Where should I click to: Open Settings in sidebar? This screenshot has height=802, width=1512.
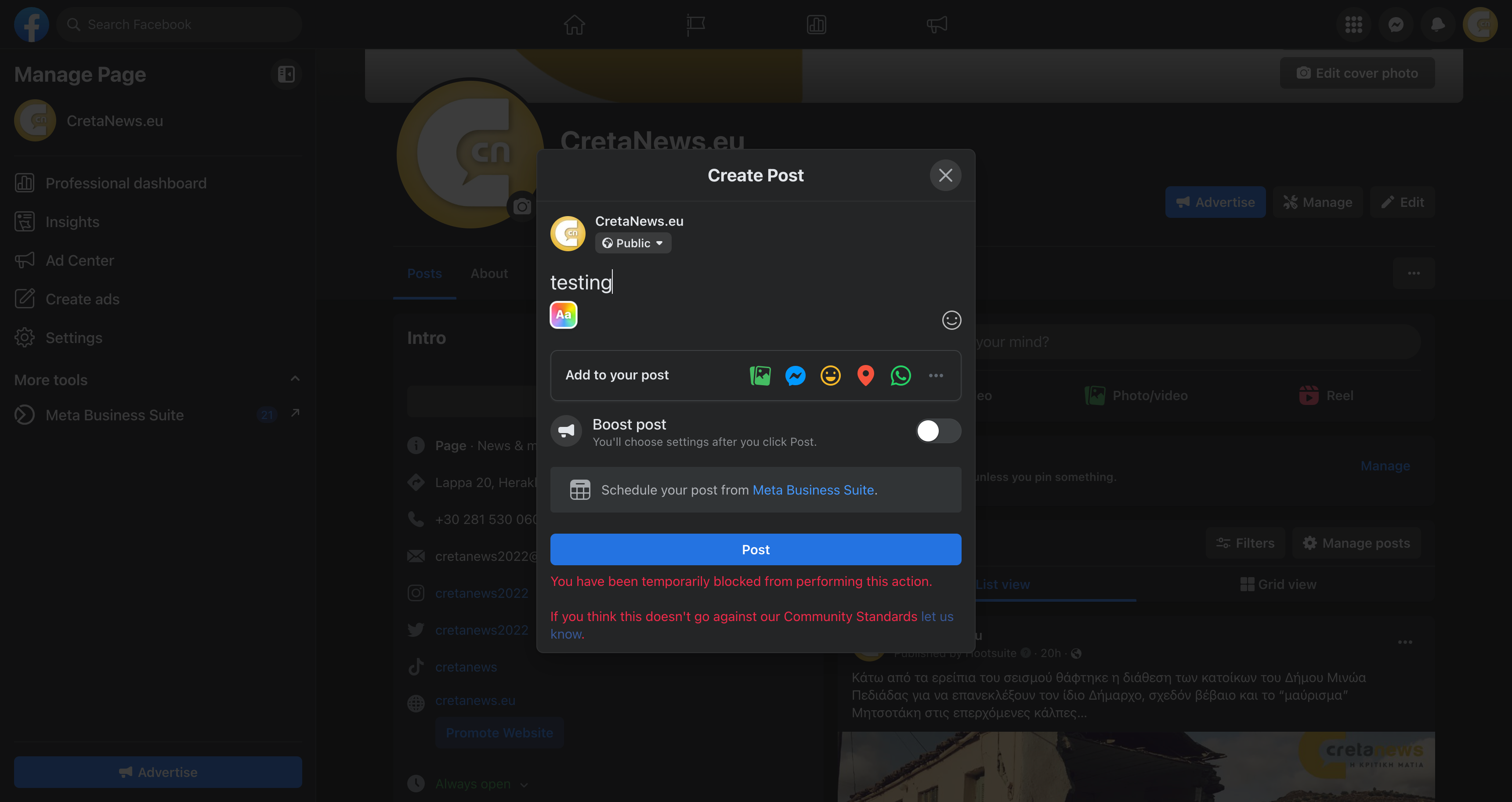pyautogui.click(x=158, y=338)
